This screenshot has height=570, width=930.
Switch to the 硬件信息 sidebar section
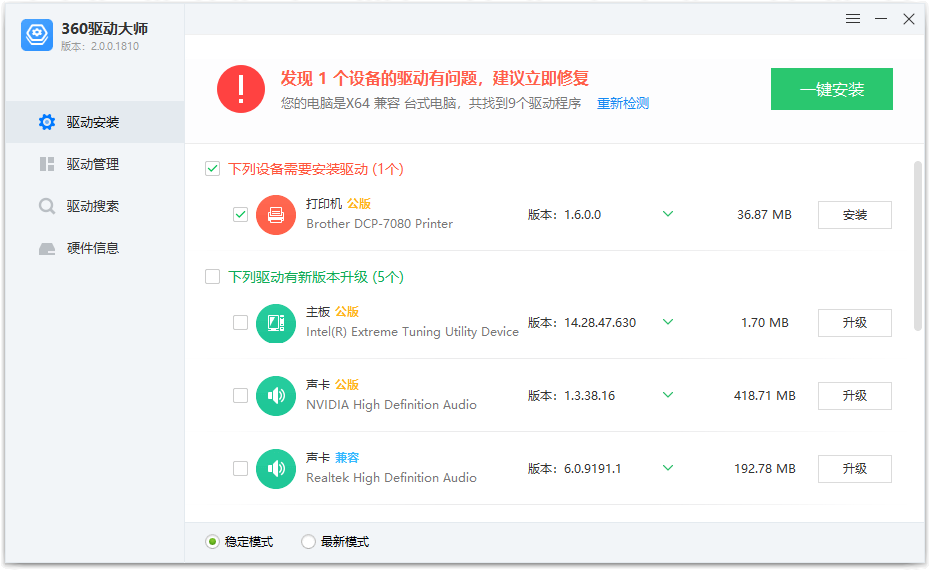click(92, 248)
